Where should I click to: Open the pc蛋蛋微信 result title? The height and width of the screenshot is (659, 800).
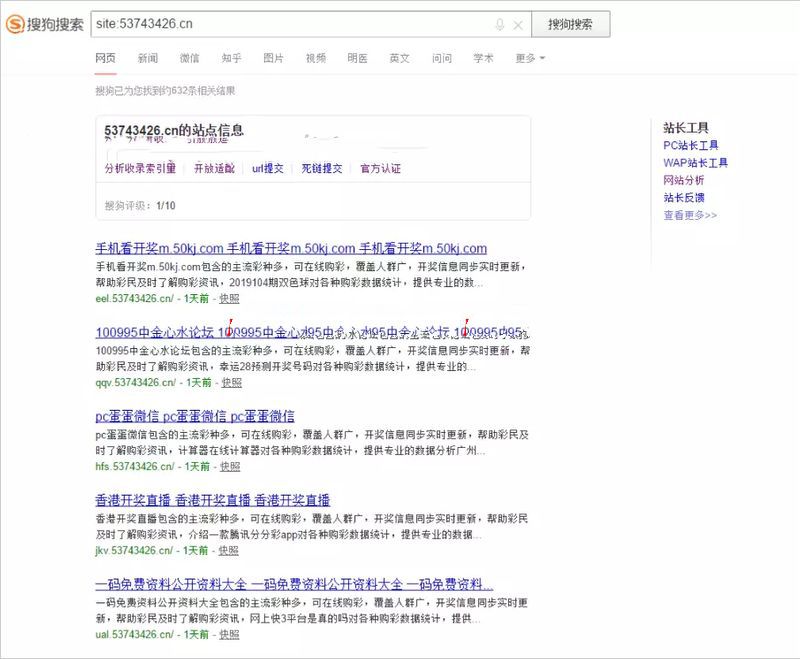tap(195, 416)
